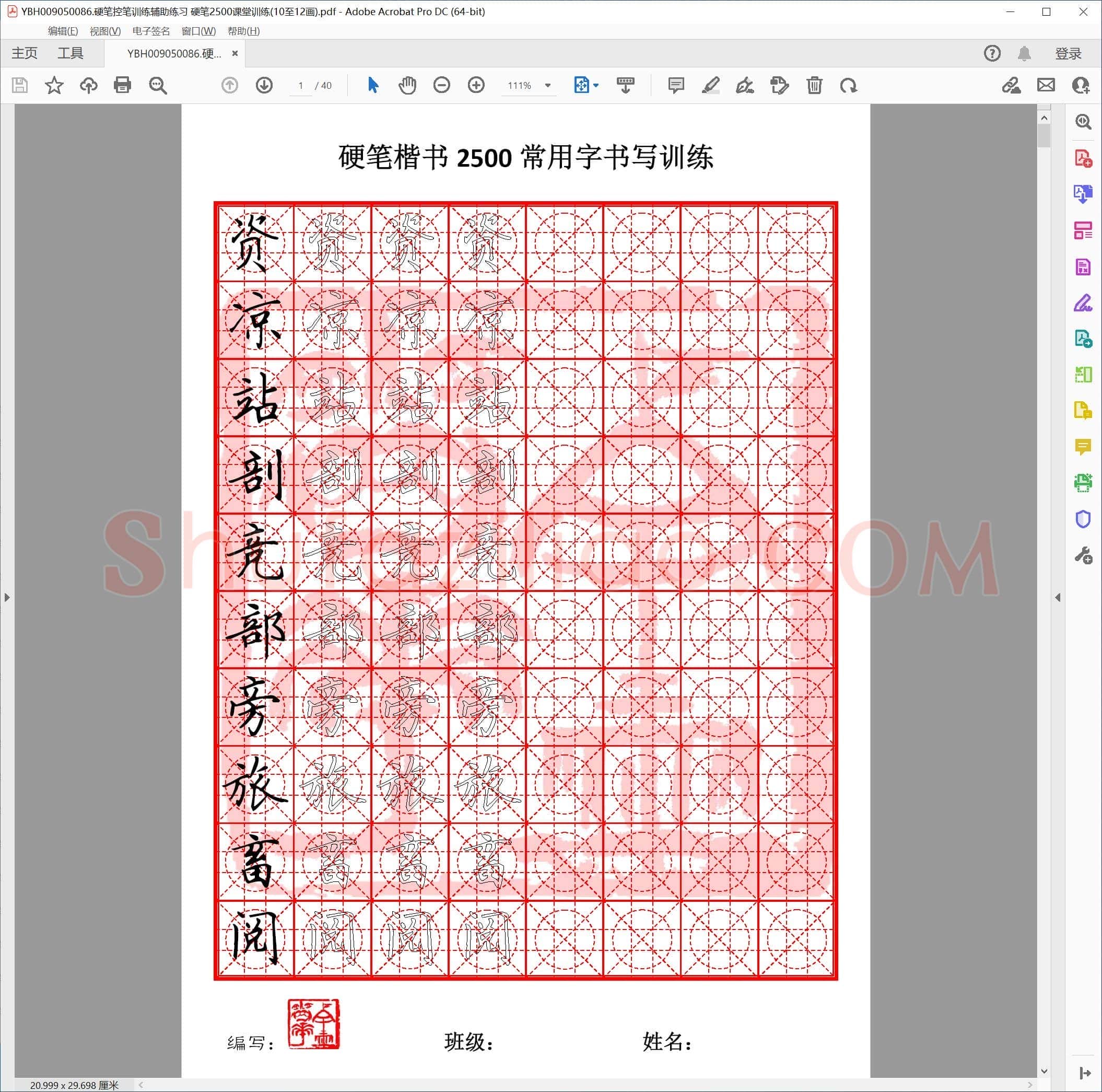Viewport: 1102px width, 1092px height.
Task: Switch to the 工具 tab
Action: [x=71, y=54]
